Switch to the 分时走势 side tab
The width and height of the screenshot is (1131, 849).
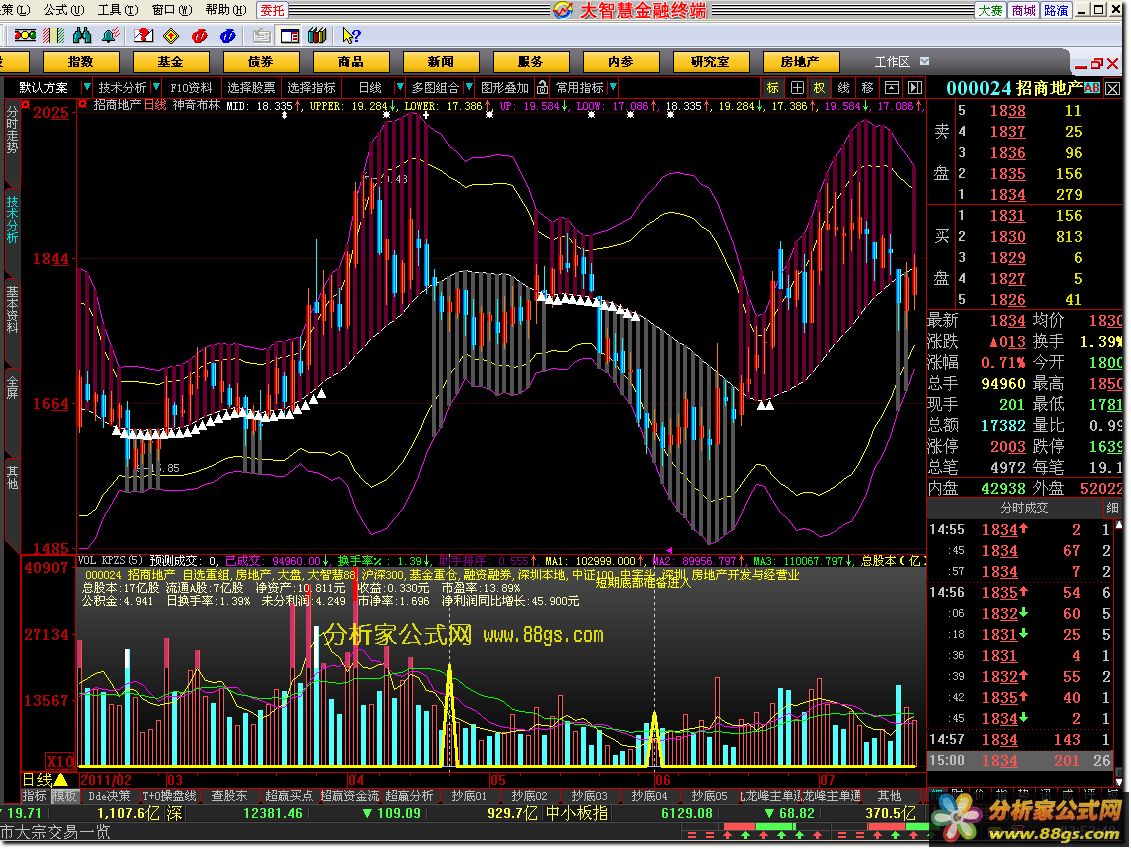[12, 130]
